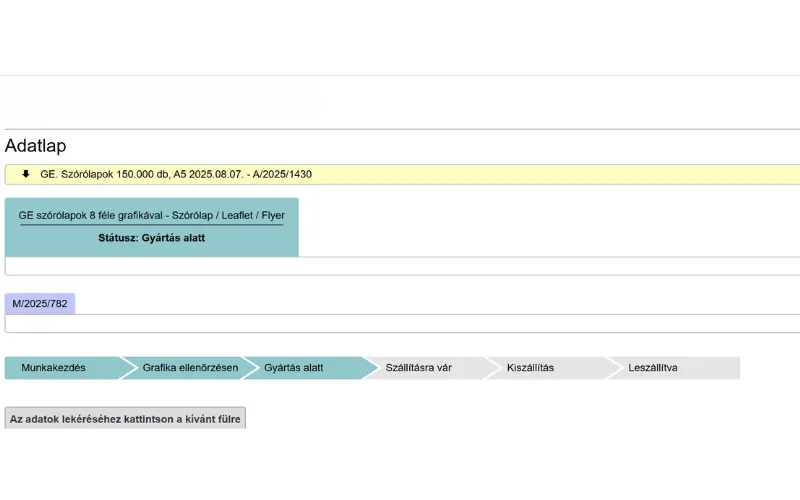Click the Leszállítva progress step
Viewport: 800px width, 500px height.
click(x=674, y=368)
